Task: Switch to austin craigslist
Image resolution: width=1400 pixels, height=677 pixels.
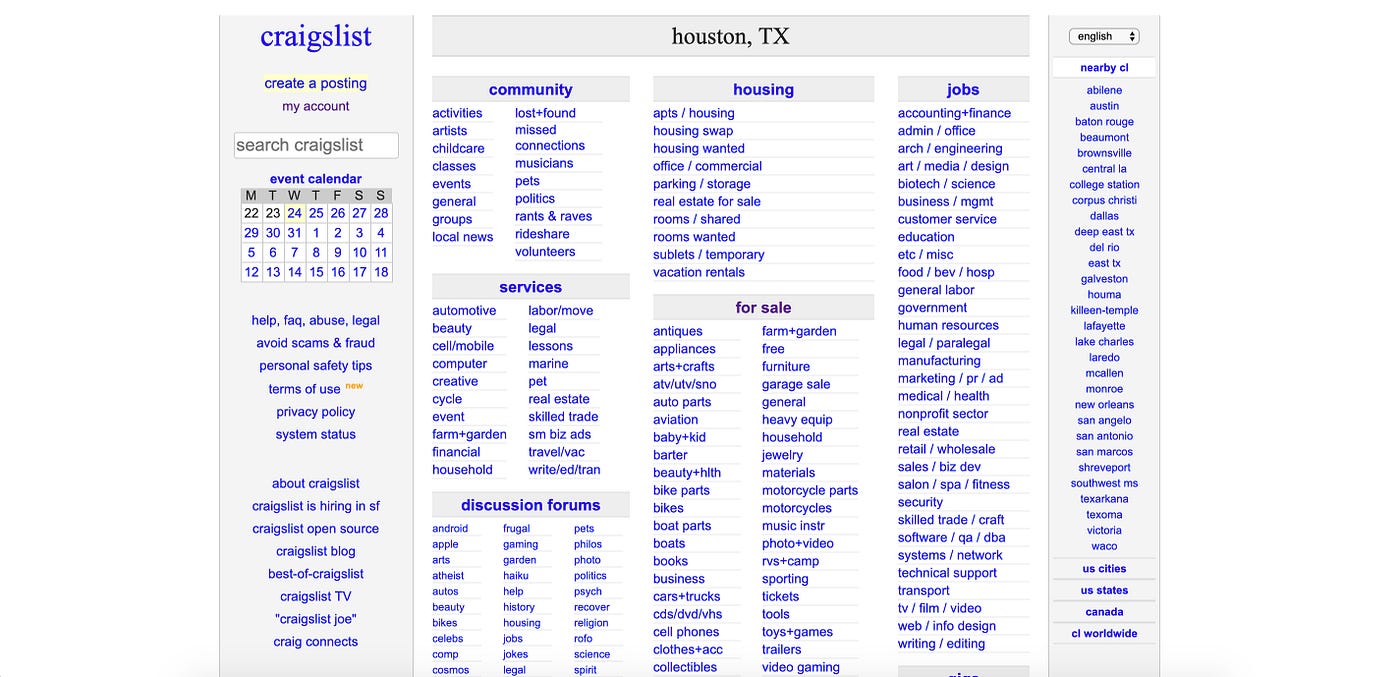Action: pyautogui.click(x=1104, y=106)
